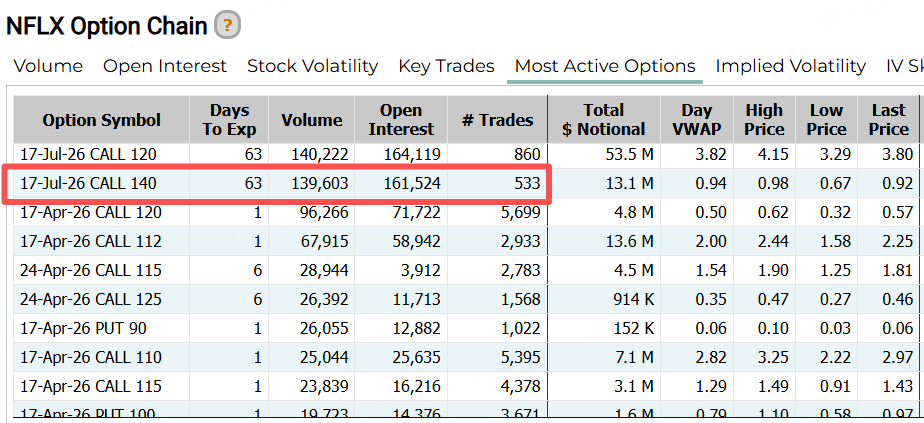
Task: Select the Stock Volatility tab
Action: 312,66
